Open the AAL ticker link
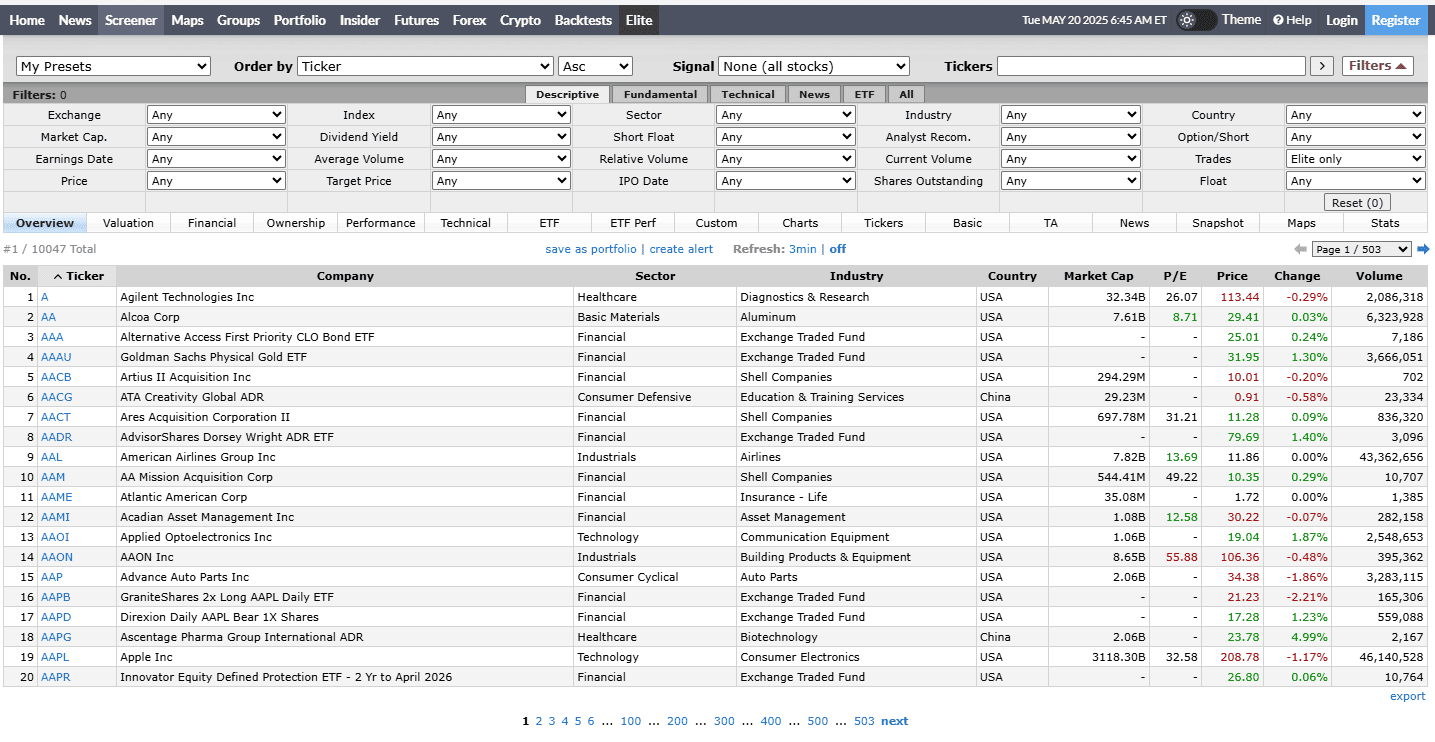Viewport: 1435px width, 742px height. coord(51,457)
